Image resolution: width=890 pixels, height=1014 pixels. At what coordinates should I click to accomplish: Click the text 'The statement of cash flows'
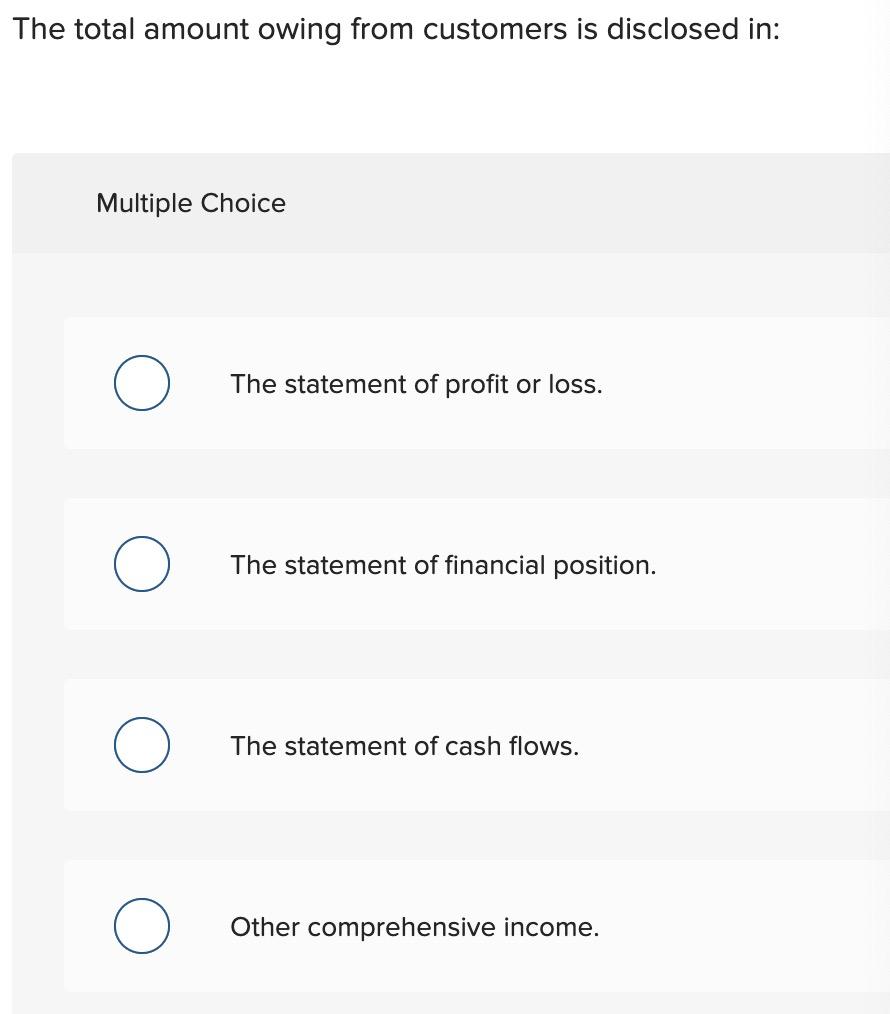pyautogui.click(x=404, y=745)
